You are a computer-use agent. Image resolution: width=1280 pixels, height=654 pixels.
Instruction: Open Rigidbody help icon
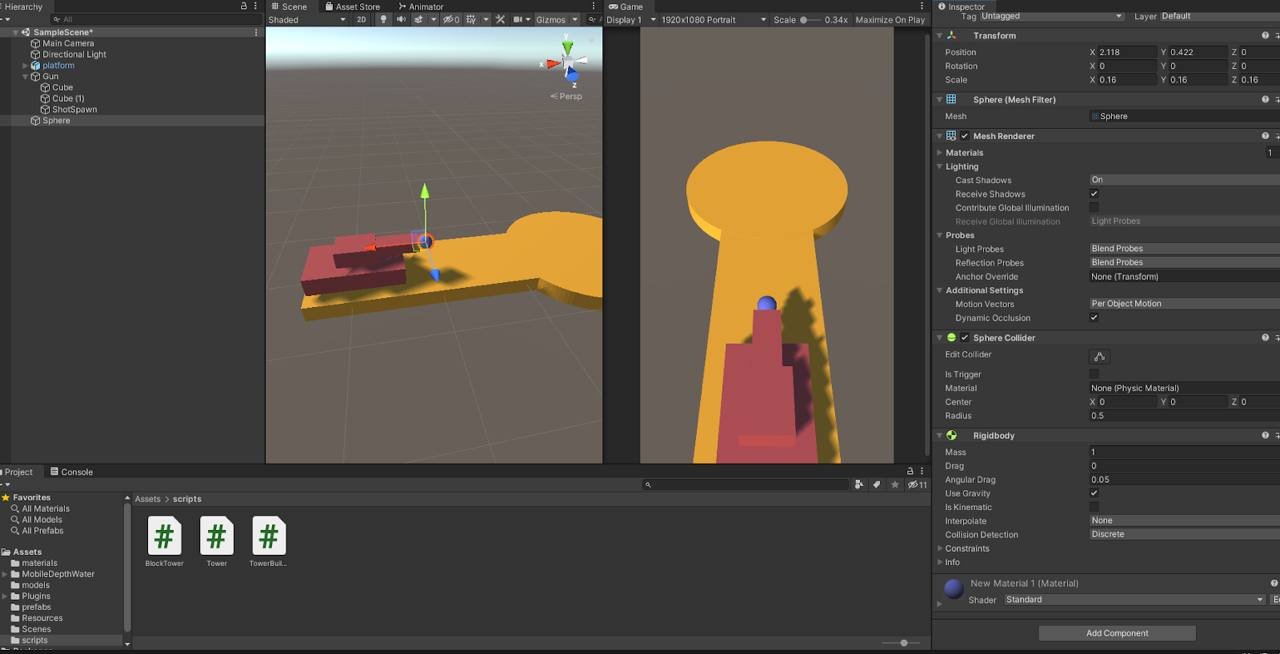[1265, 435]
